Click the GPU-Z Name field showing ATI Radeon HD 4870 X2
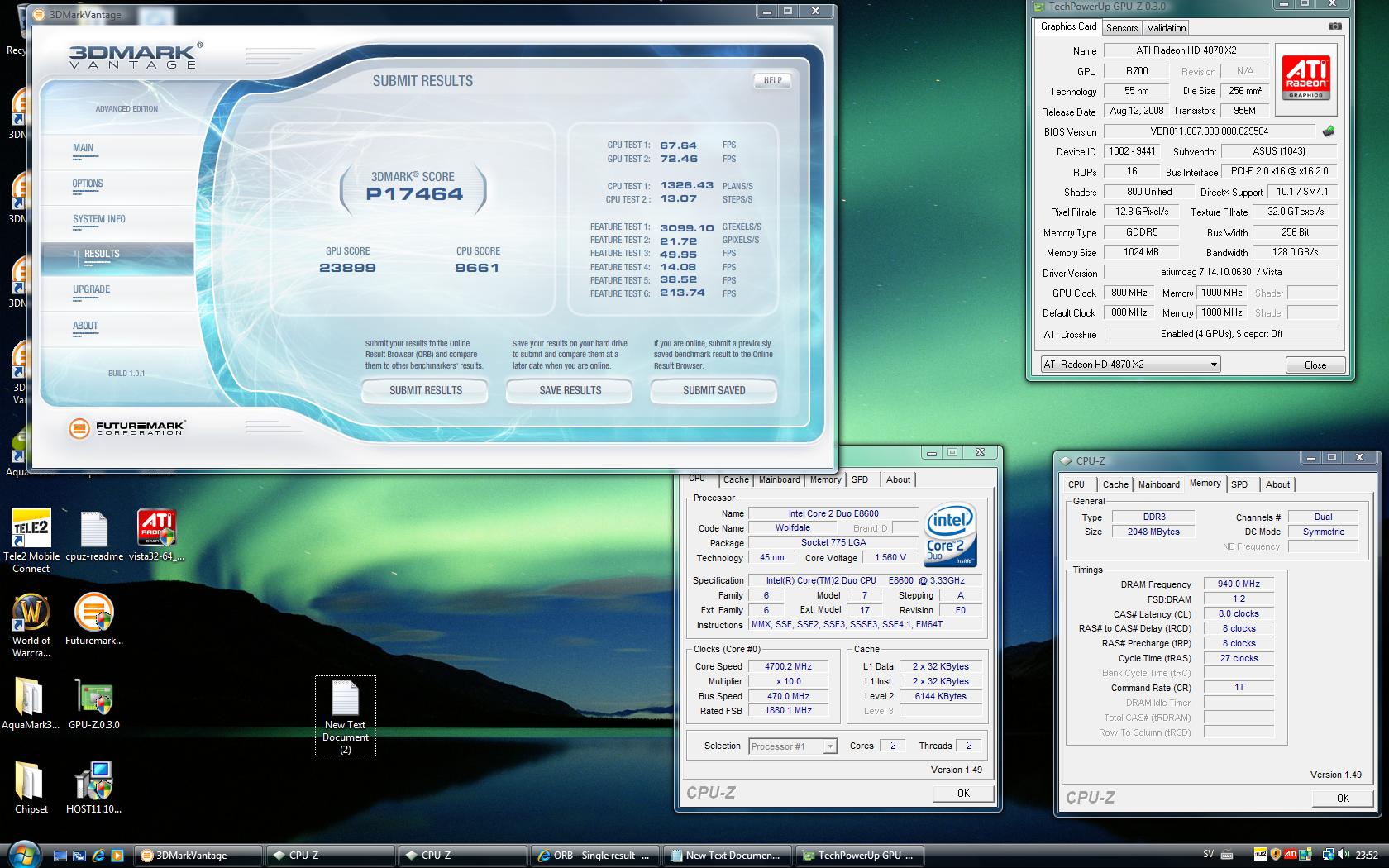 point(1186,50)
